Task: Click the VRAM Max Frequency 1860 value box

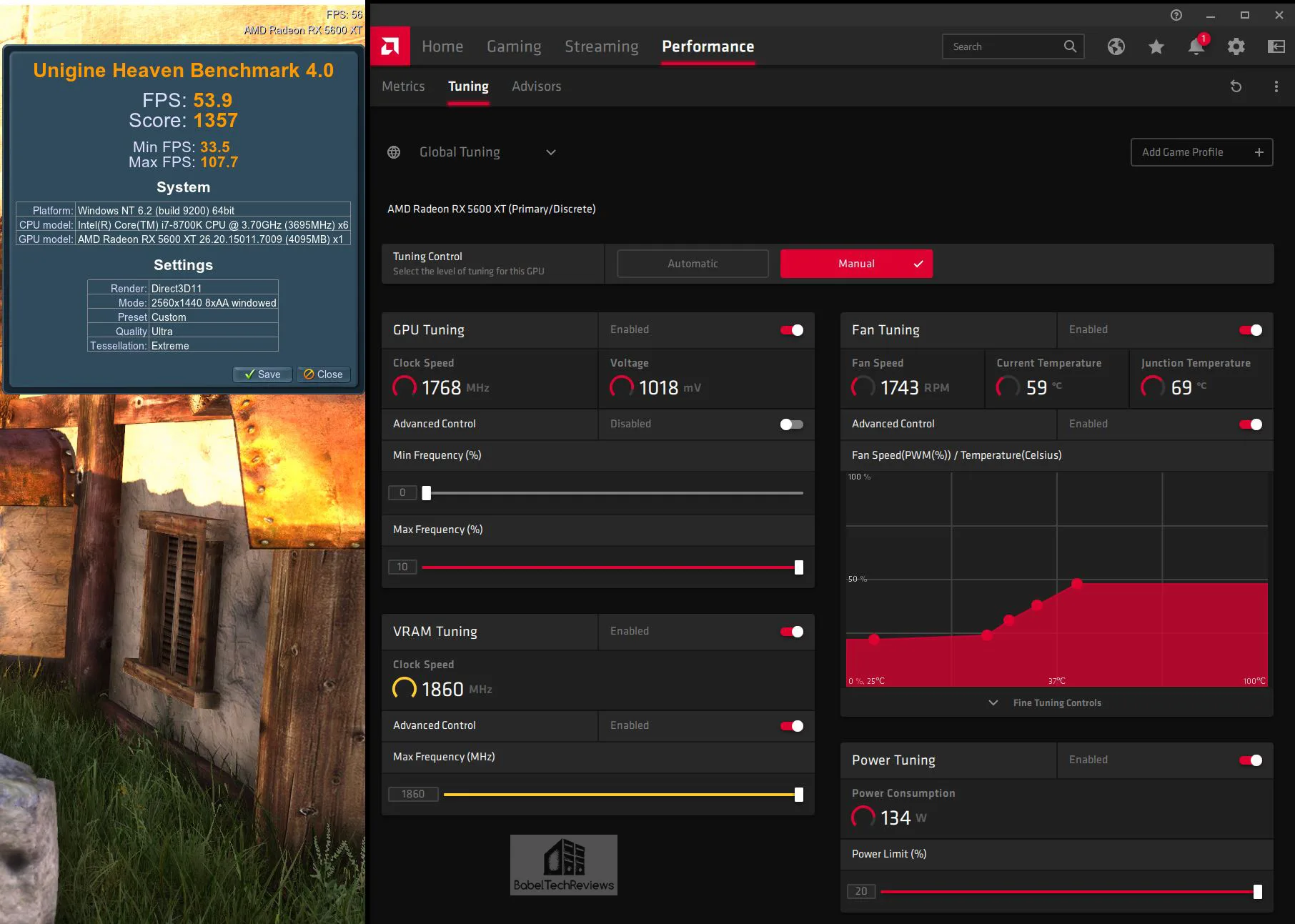Action: [413, 794]
